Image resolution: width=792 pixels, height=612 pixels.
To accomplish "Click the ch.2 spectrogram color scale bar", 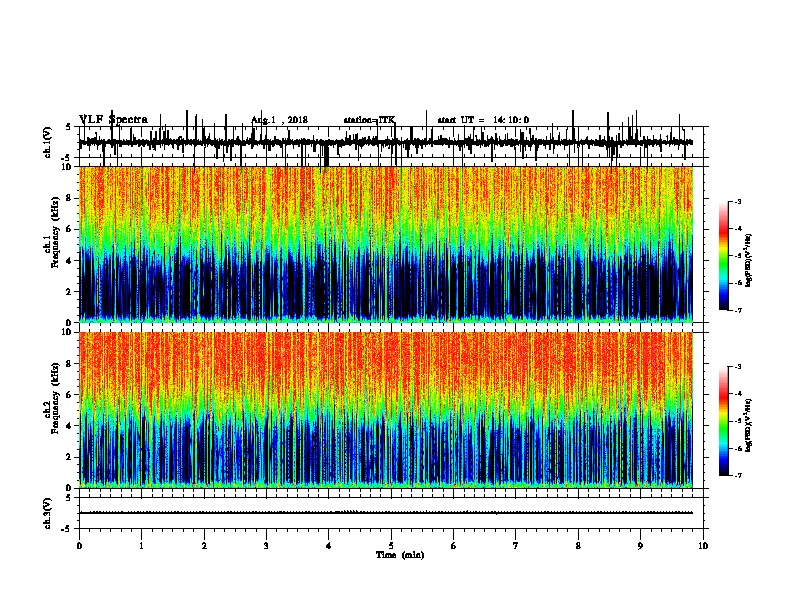I will tap(724, 421).
